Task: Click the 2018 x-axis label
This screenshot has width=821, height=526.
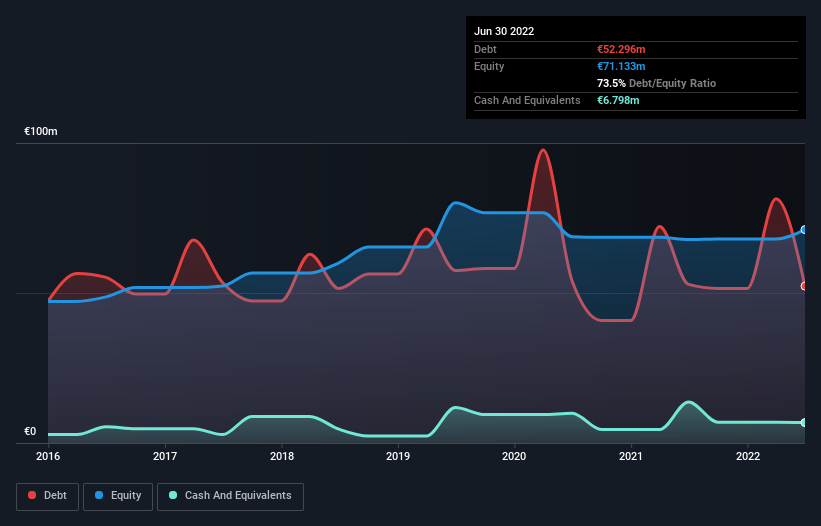Action: click(x=282, y=456)
